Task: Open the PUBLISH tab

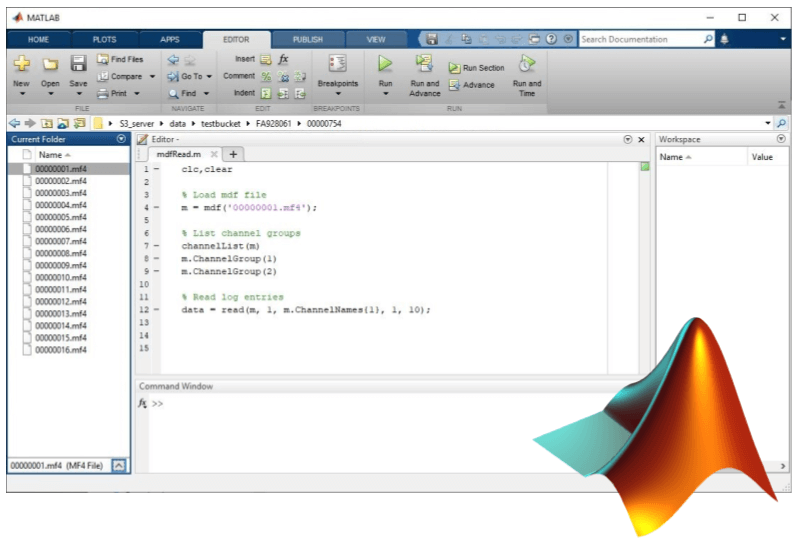Action: [308, 39]
